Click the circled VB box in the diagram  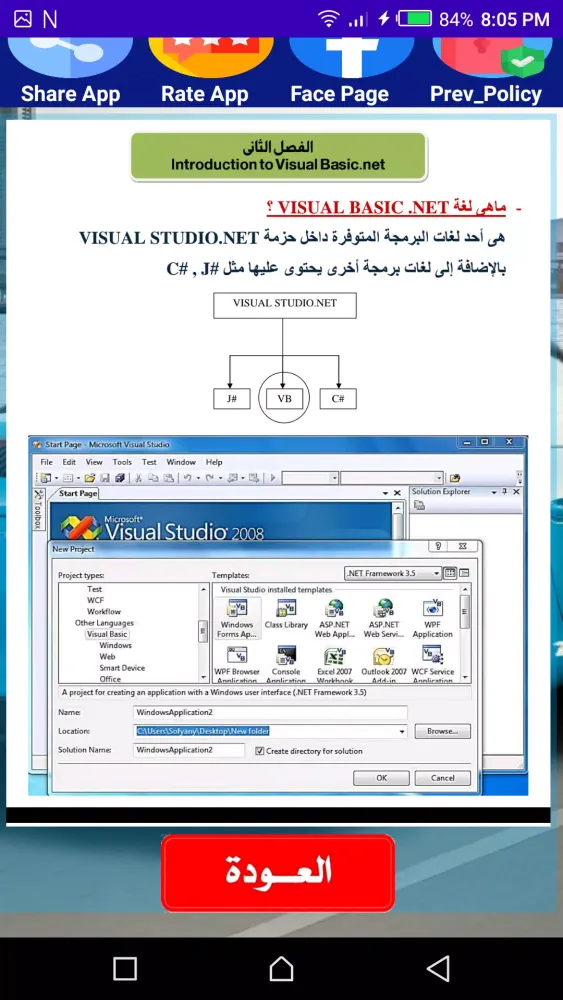pyautogui.click(x=284, y=398)
